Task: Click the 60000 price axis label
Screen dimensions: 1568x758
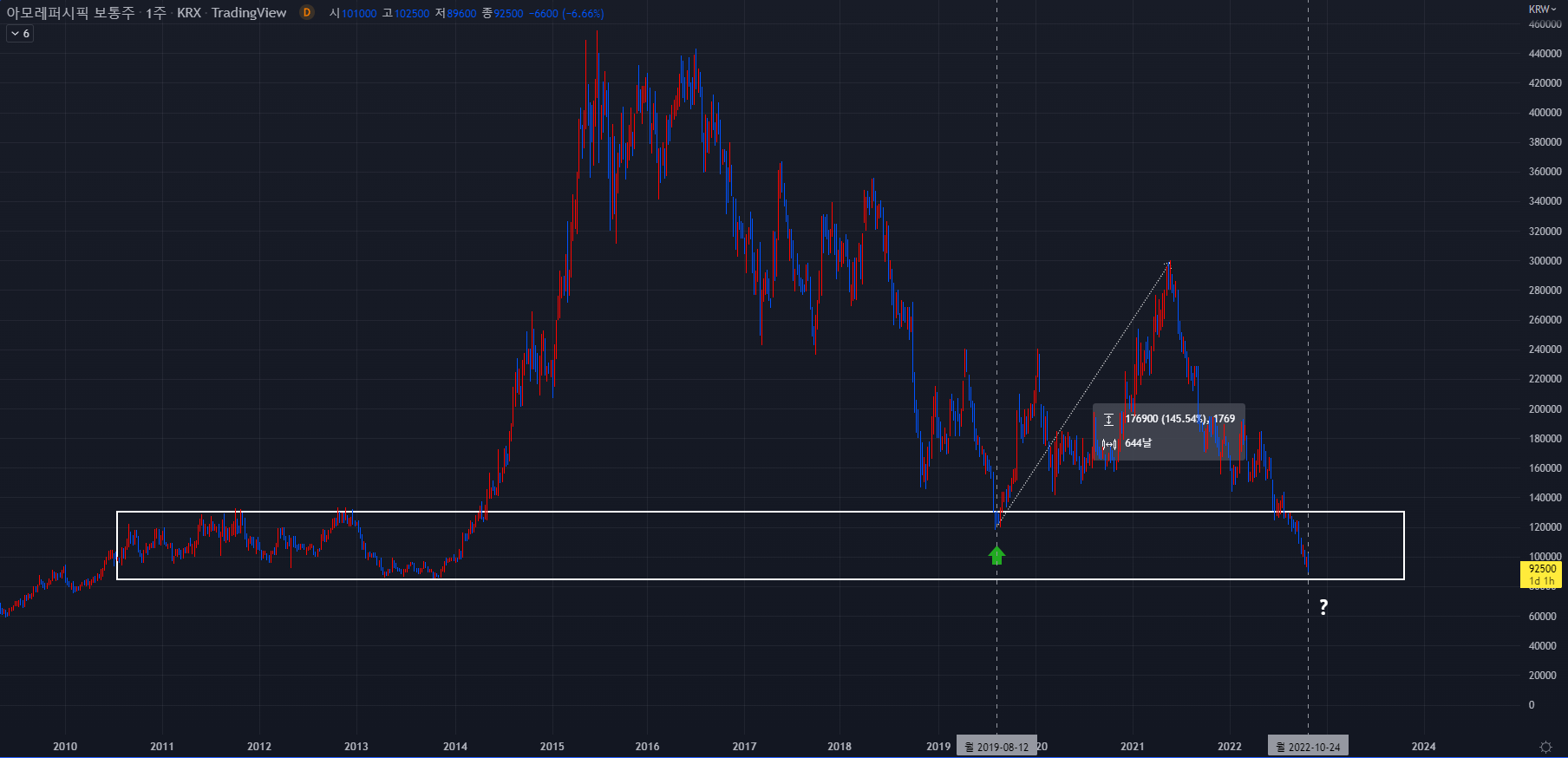Action: point(1542,617)
